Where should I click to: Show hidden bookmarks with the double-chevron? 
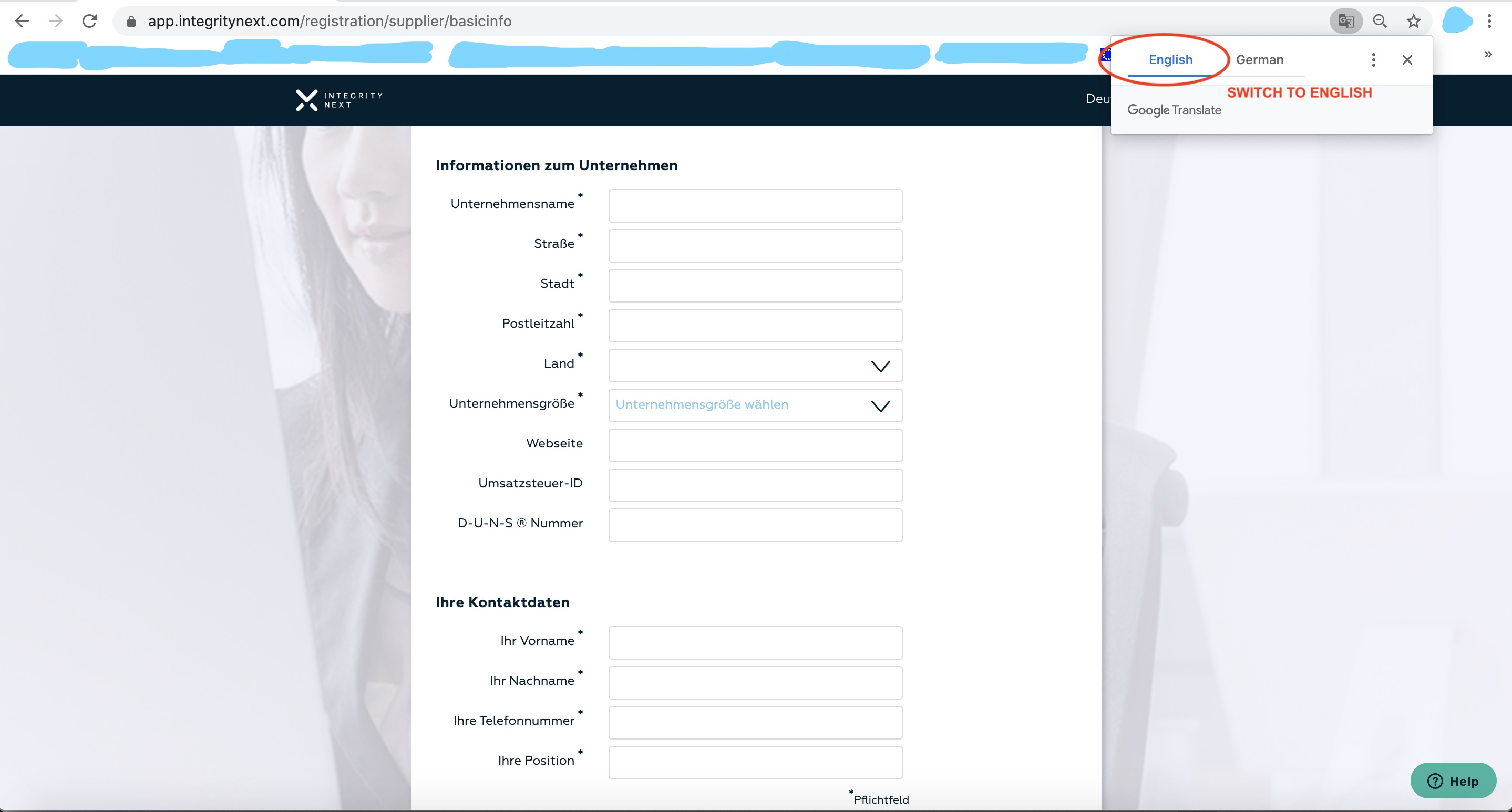(x=1487, y=55)
